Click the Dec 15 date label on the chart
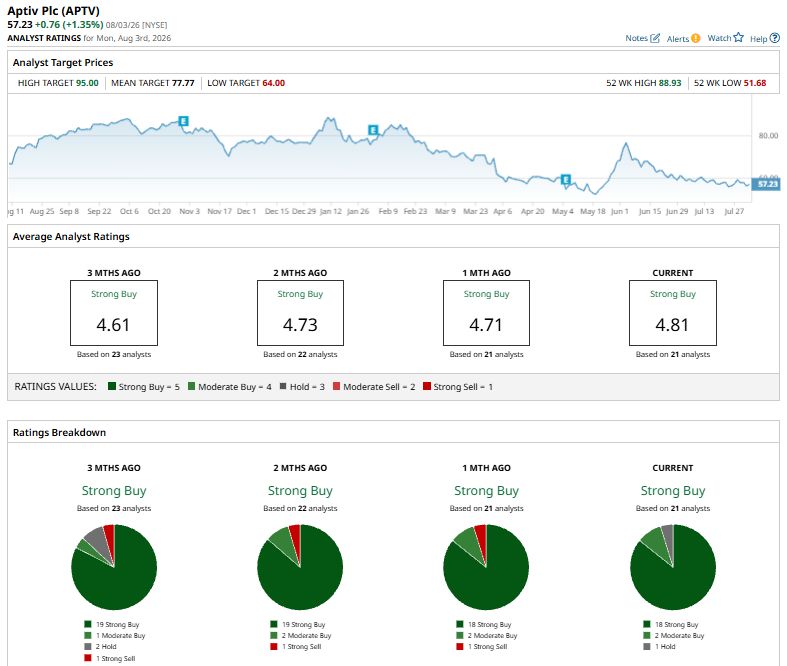This screenshot has width=787, height=666. pyautogui.click(x=277, y=211)
